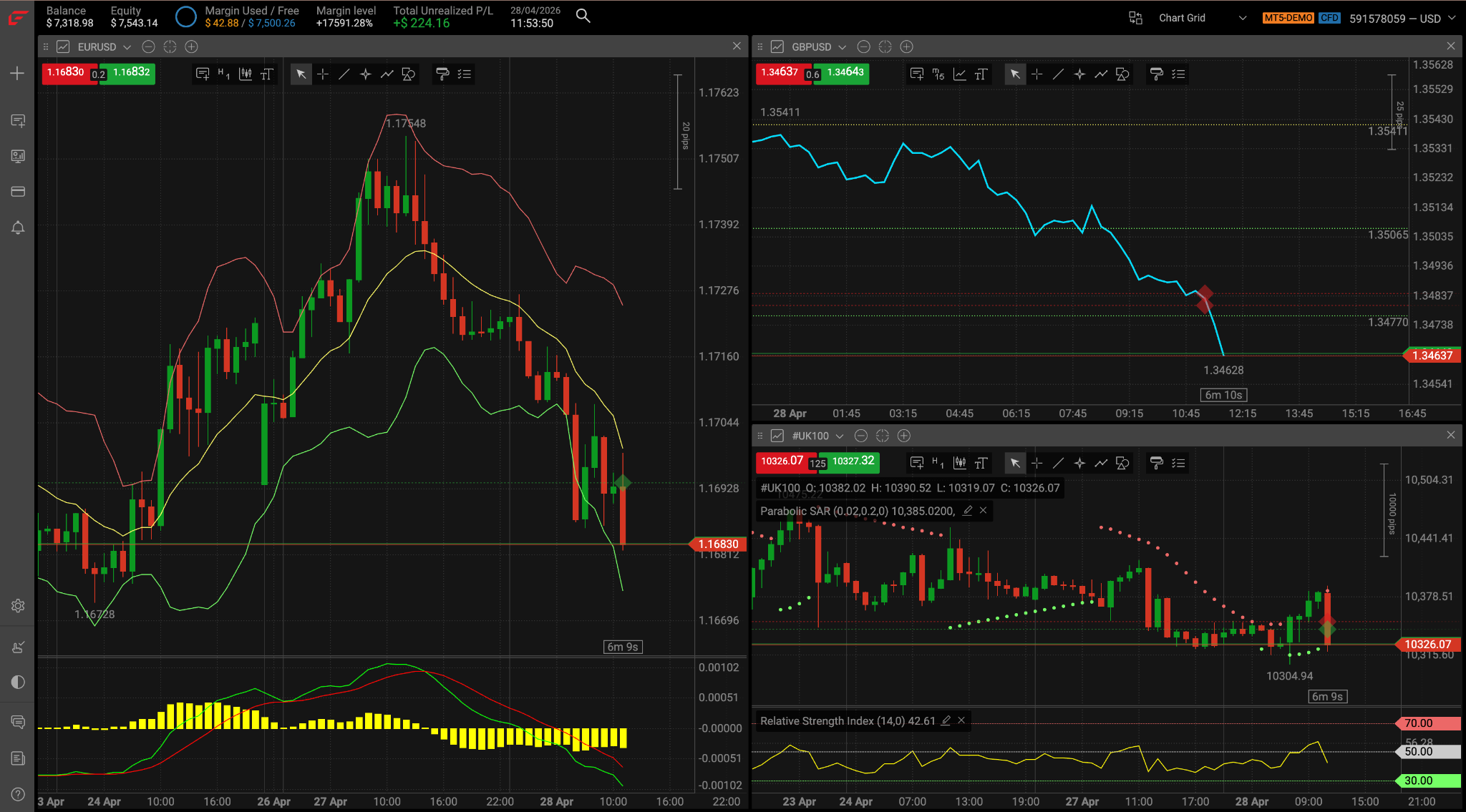Viewport: 1466px width, 812px height.
Task: Edit the Parabolic SAR indicator settings
Action: 968,510
